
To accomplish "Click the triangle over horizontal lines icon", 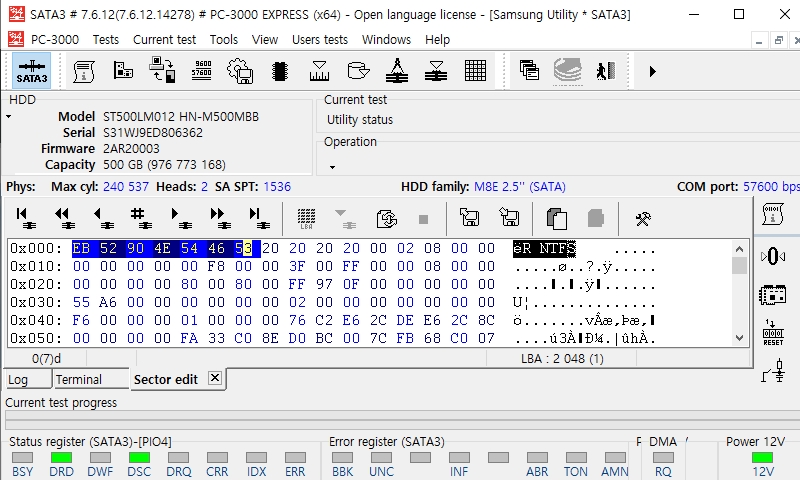I will point(436,71).
